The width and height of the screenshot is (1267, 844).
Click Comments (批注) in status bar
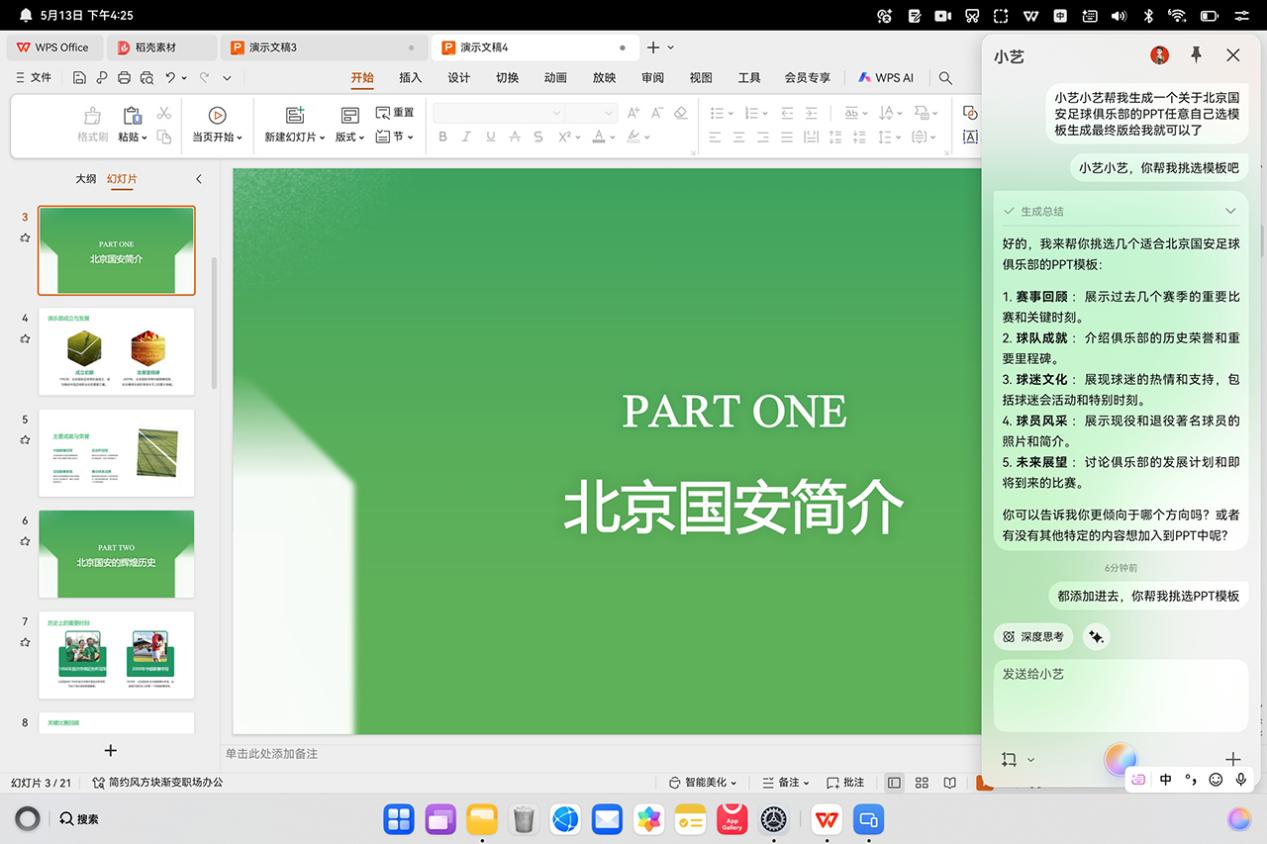coord(846,782)
